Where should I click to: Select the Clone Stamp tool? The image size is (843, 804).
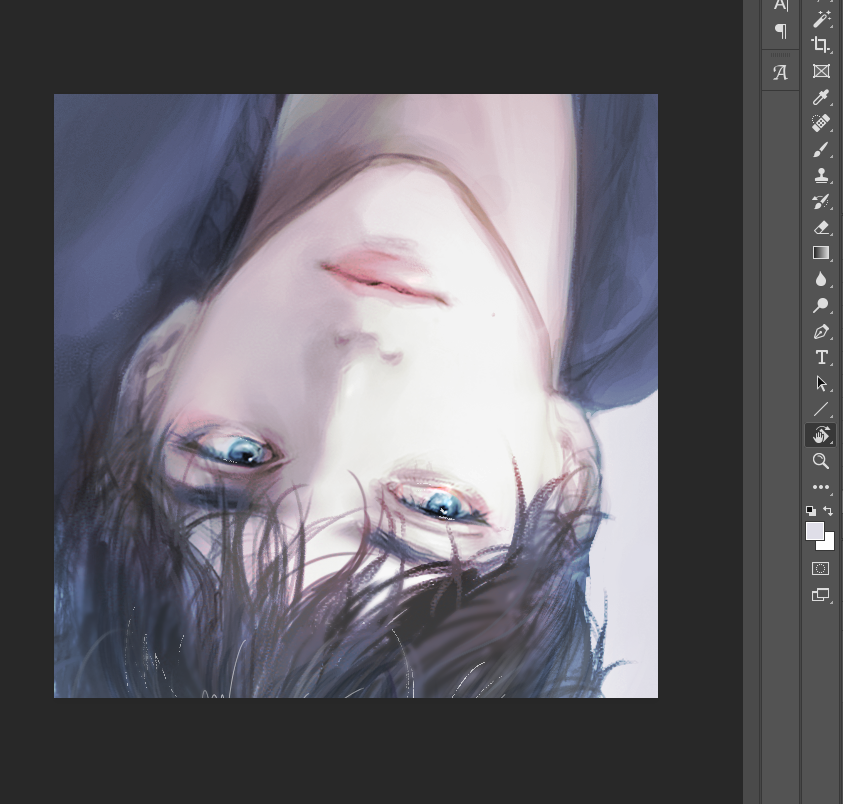click(x=820, y=175)
